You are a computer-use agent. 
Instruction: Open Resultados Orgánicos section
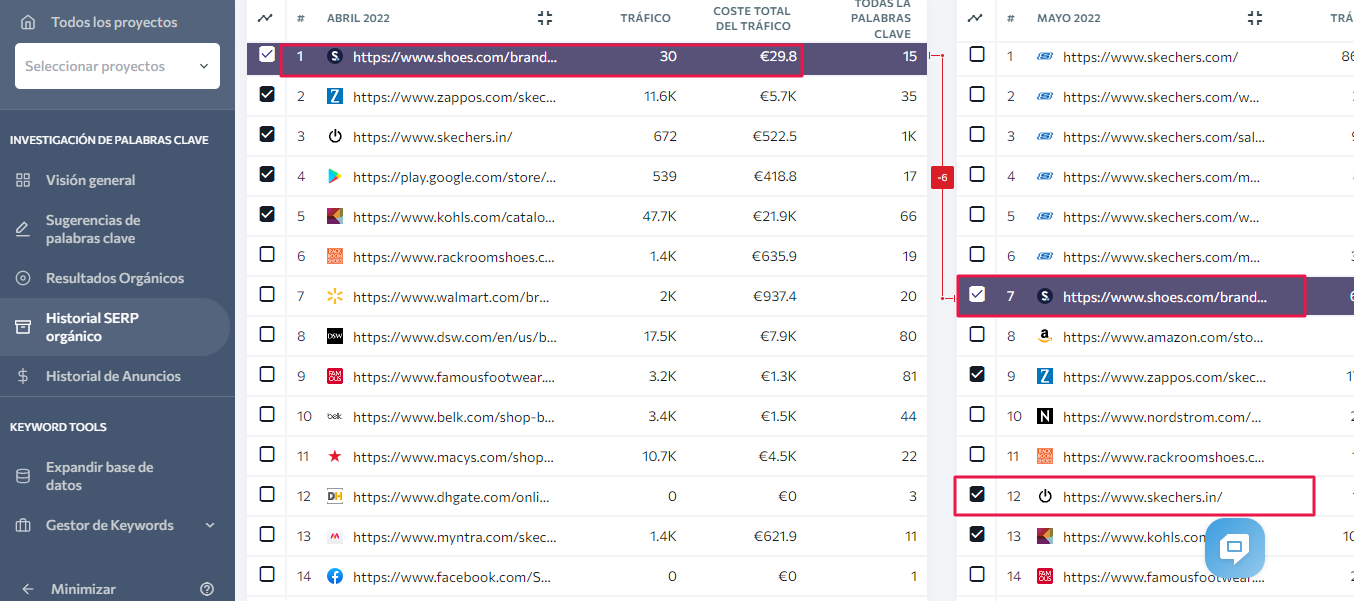(115, 278)
